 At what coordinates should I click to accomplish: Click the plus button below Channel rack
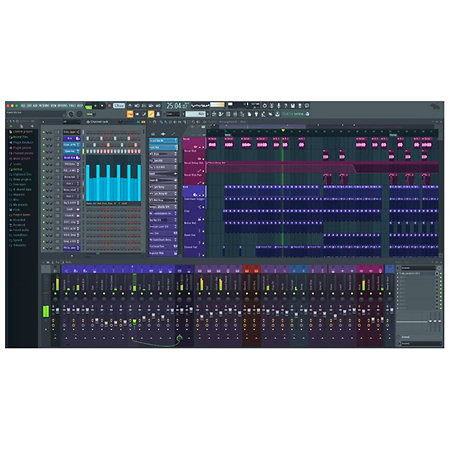click(x=72, y=255)
